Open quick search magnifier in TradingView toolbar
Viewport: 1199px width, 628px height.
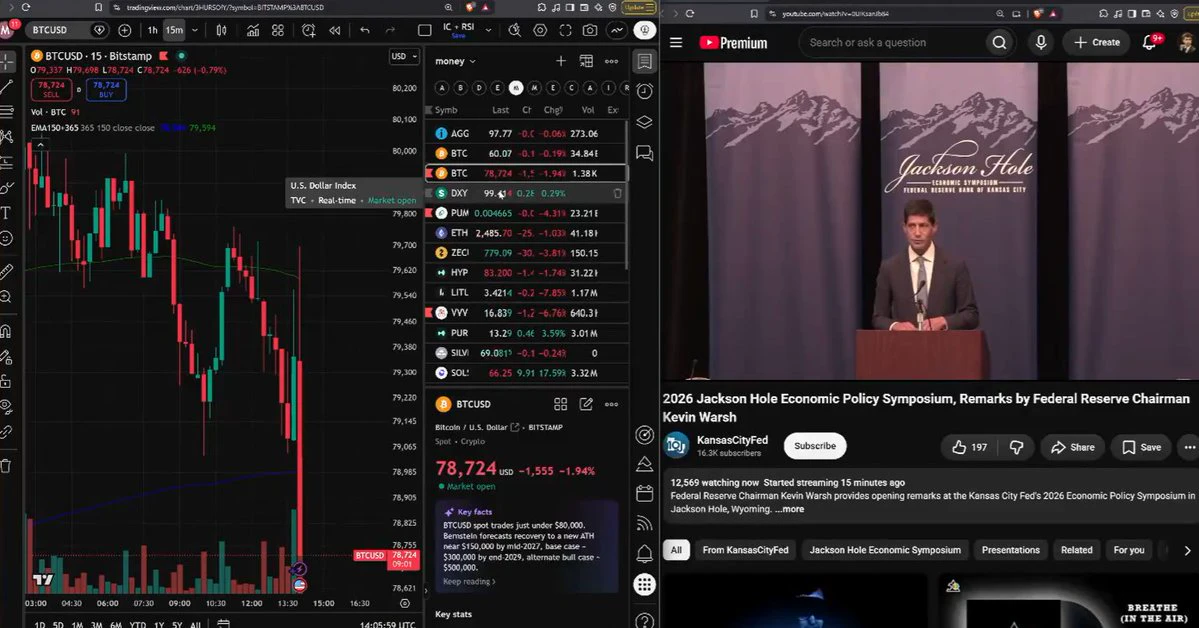point(515,30)
